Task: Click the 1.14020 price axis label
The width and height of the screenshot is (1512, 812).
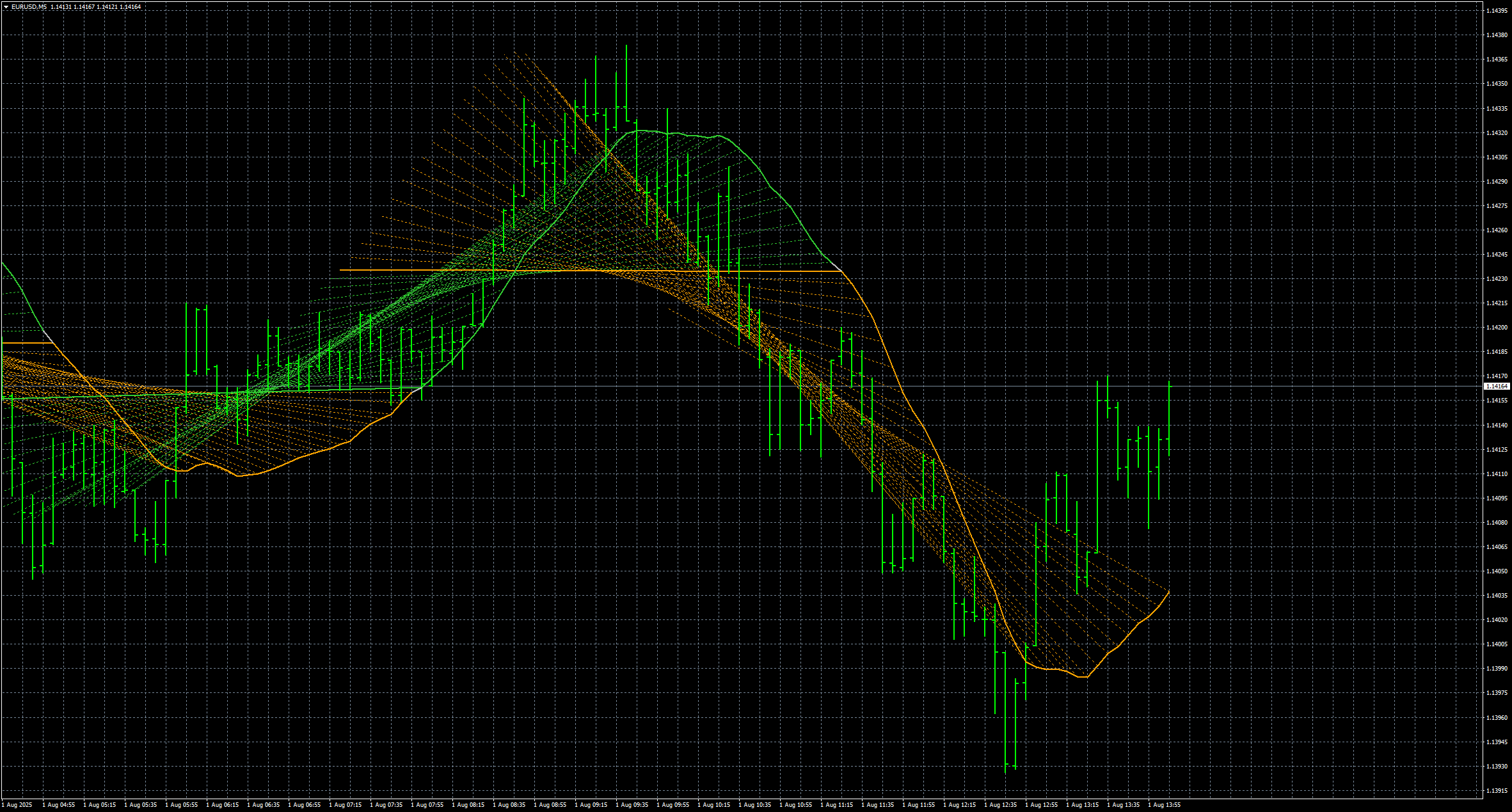Action: click(x=1497, y=620)
